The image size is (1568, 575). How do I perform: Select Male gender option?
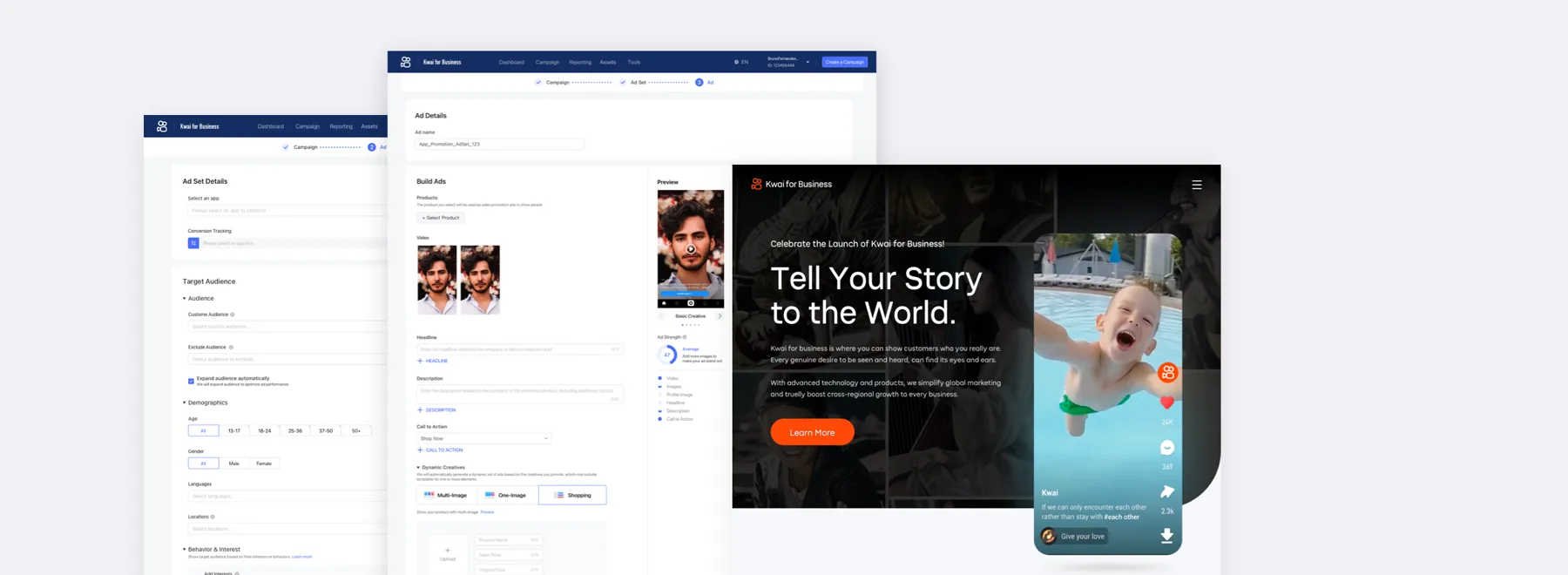[x=234, y=463]
